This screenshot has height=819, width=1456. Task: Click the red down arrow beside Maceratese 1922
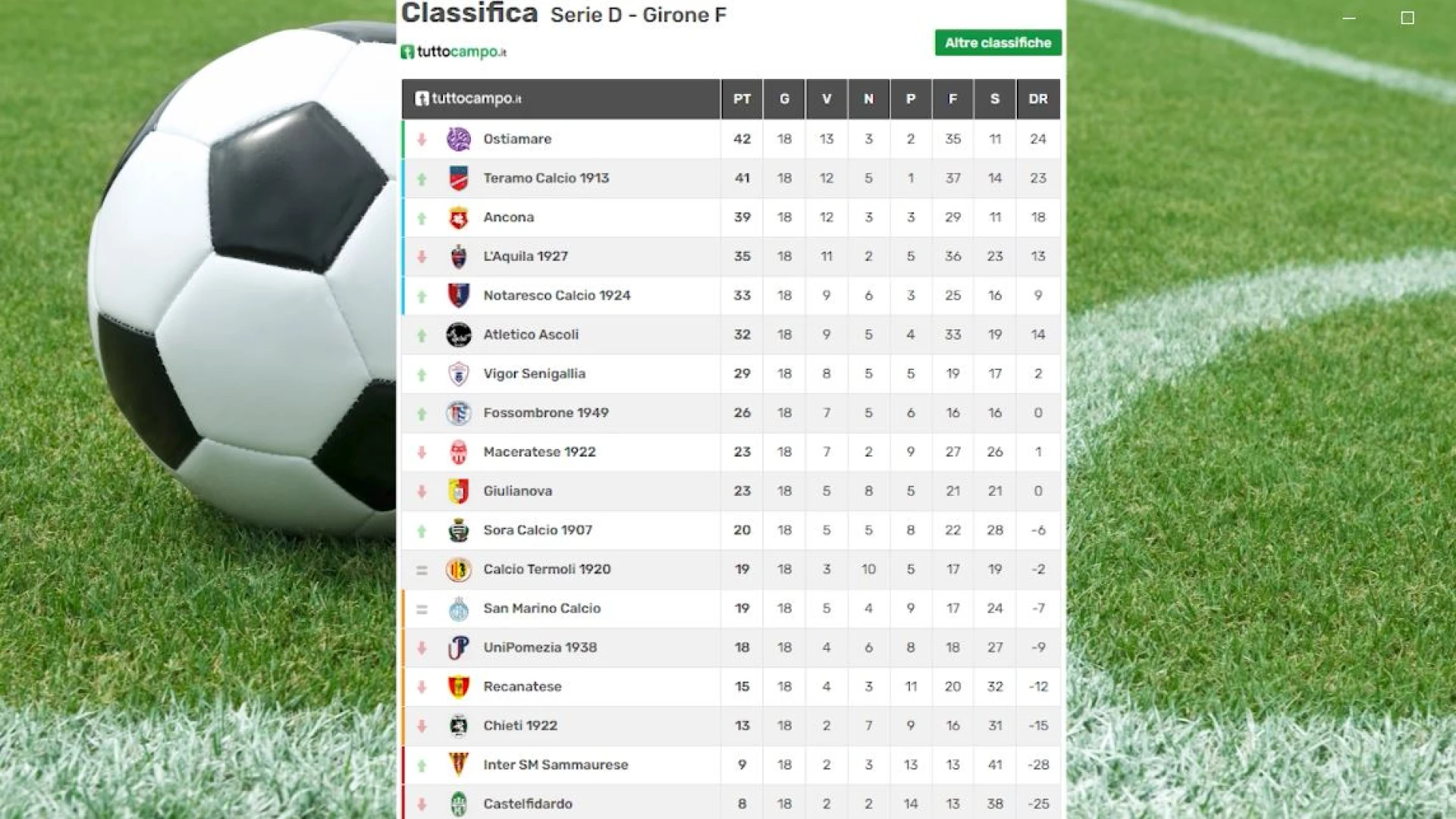tap(422, 453)
